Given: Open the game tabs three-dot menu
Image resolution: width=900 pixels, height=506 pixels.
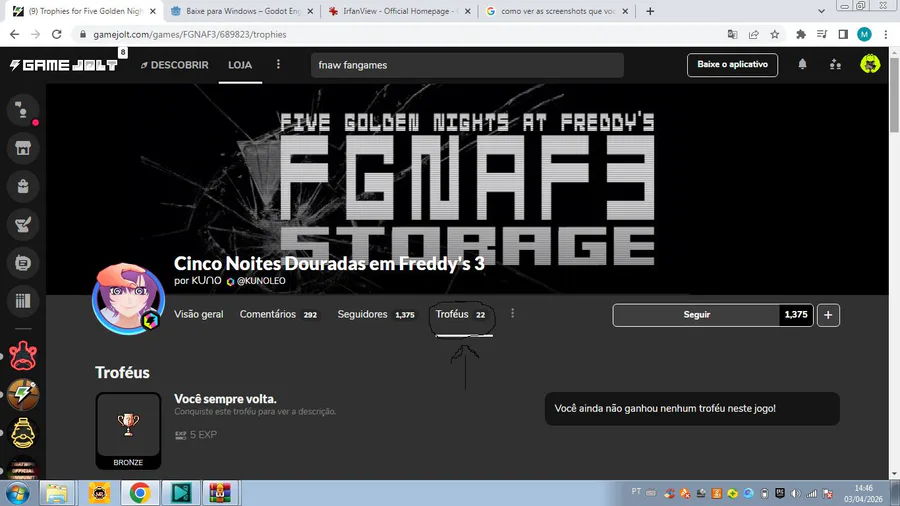Looking at the screenshot, I should point(513,313).
